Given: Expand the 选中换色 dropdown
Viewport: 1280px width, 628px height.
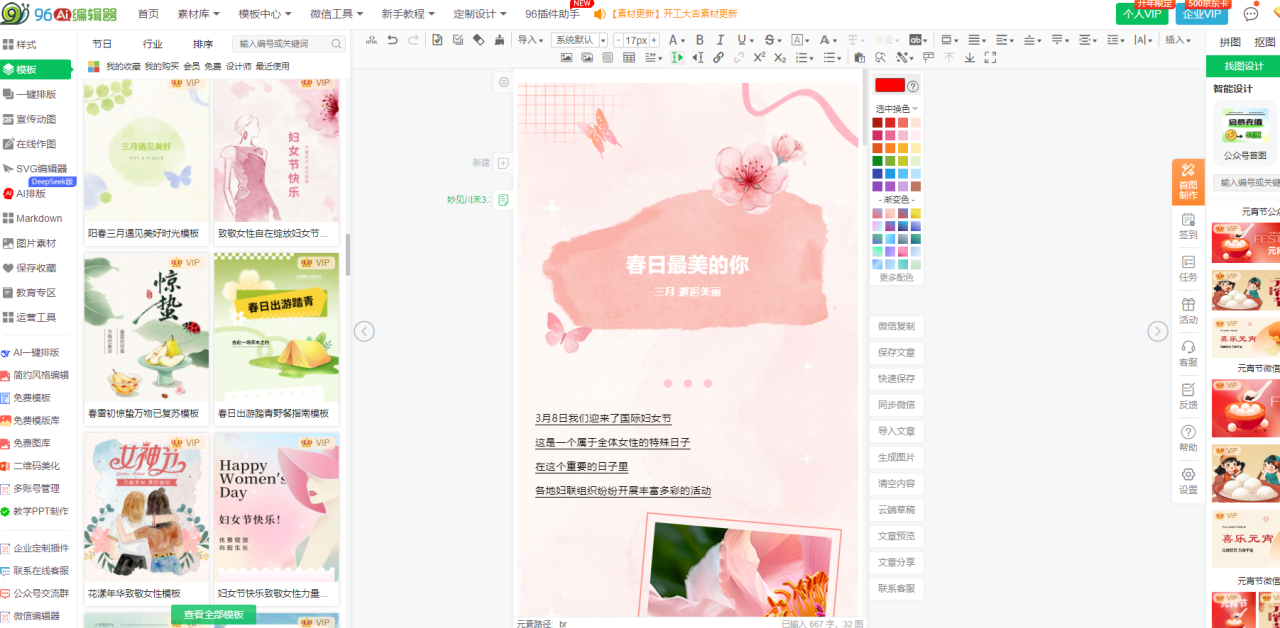Looking at the screenshot, I should 897,109.
